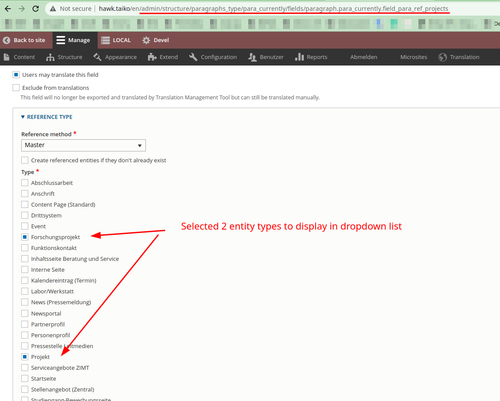
Task: Check the Personenprofil type
Action: [x=25, y=335]
